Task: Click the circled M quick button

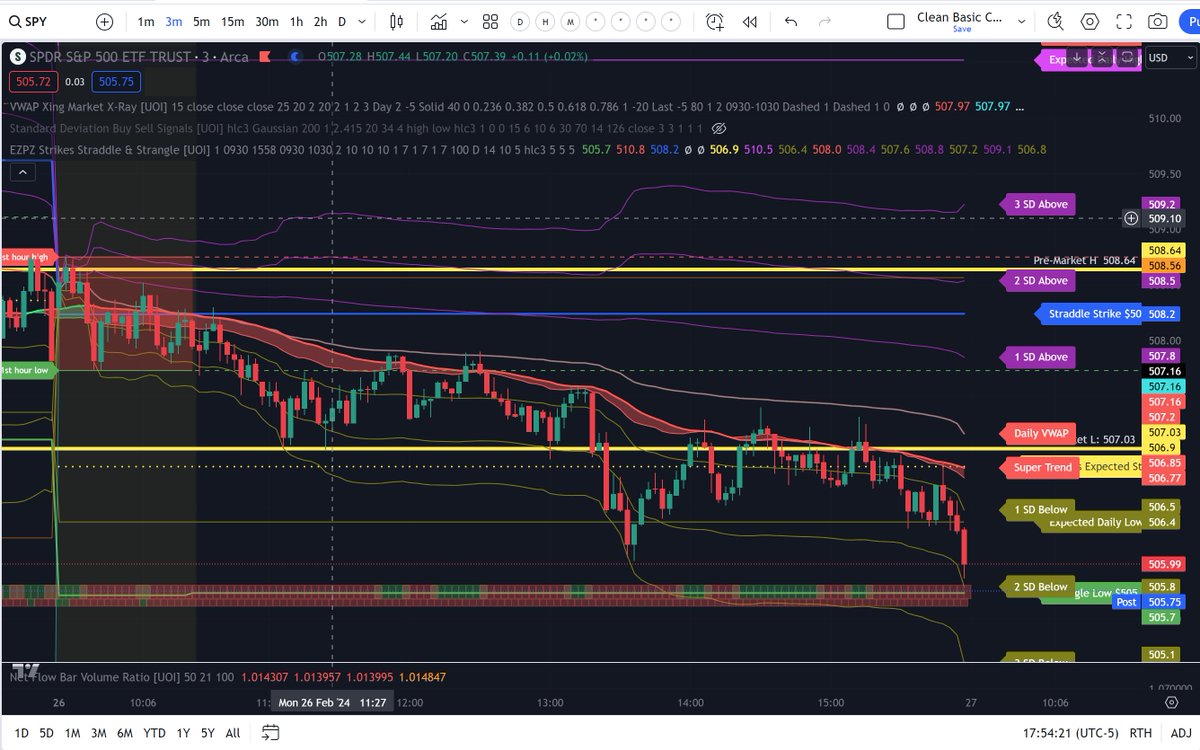Action: (x=569, y=21)
